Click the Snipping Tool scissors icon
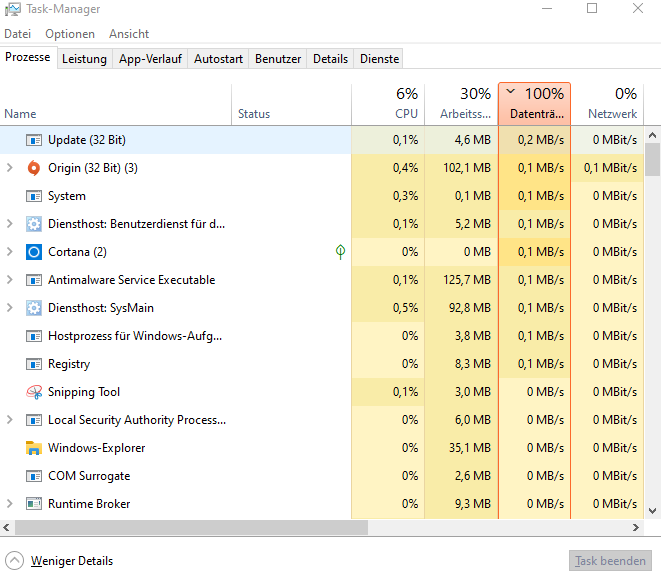The height and width of the screenshot is (582, 661). pyautogui.click(x=34, y=392)
